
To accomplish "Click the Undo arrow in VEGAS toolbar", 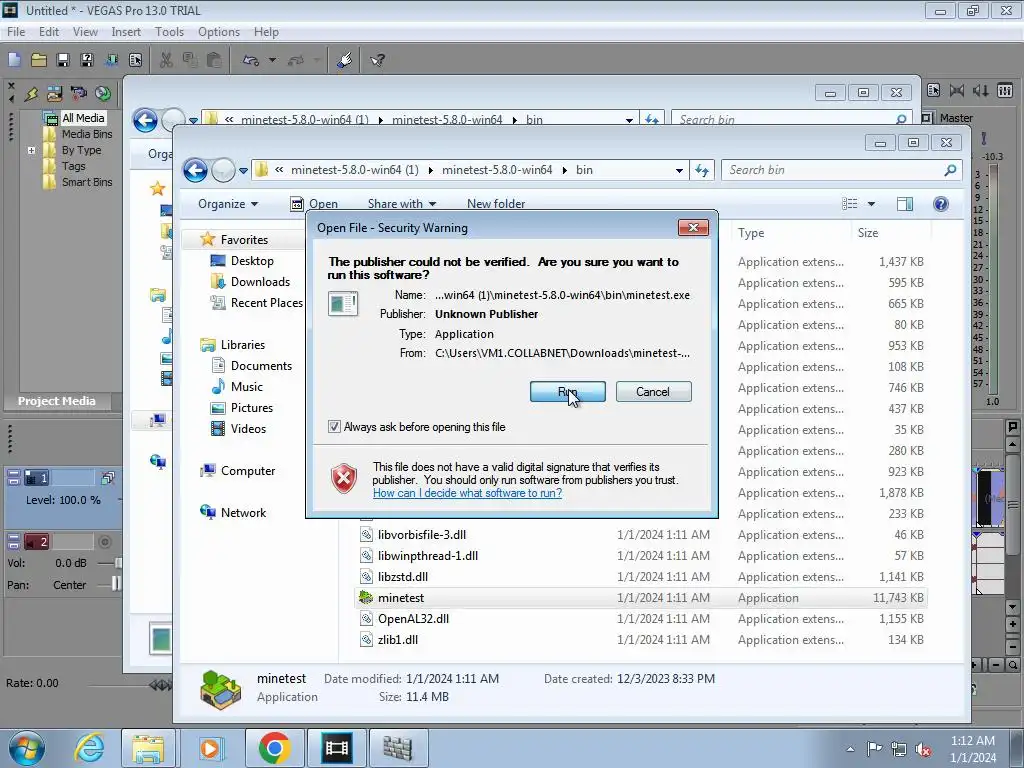I will pos(251,60).
